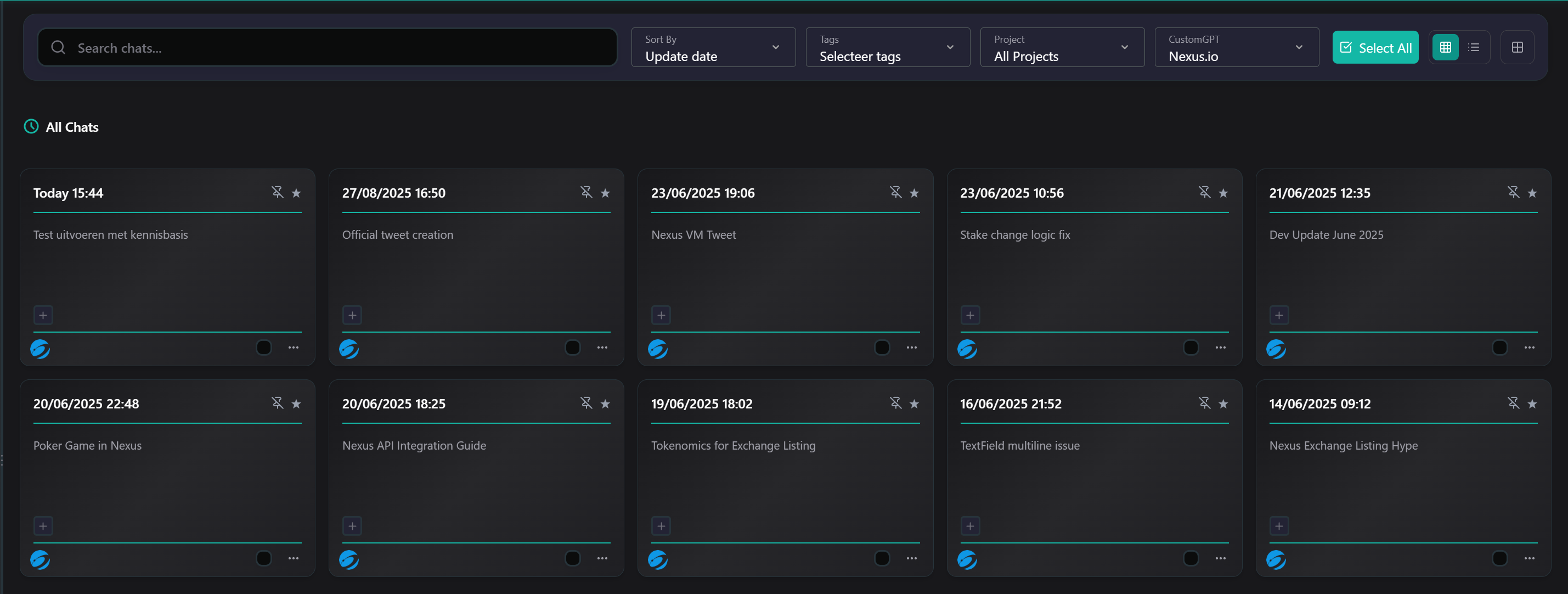Add a tag to the "Nexus VM Tweet" card

661,315
